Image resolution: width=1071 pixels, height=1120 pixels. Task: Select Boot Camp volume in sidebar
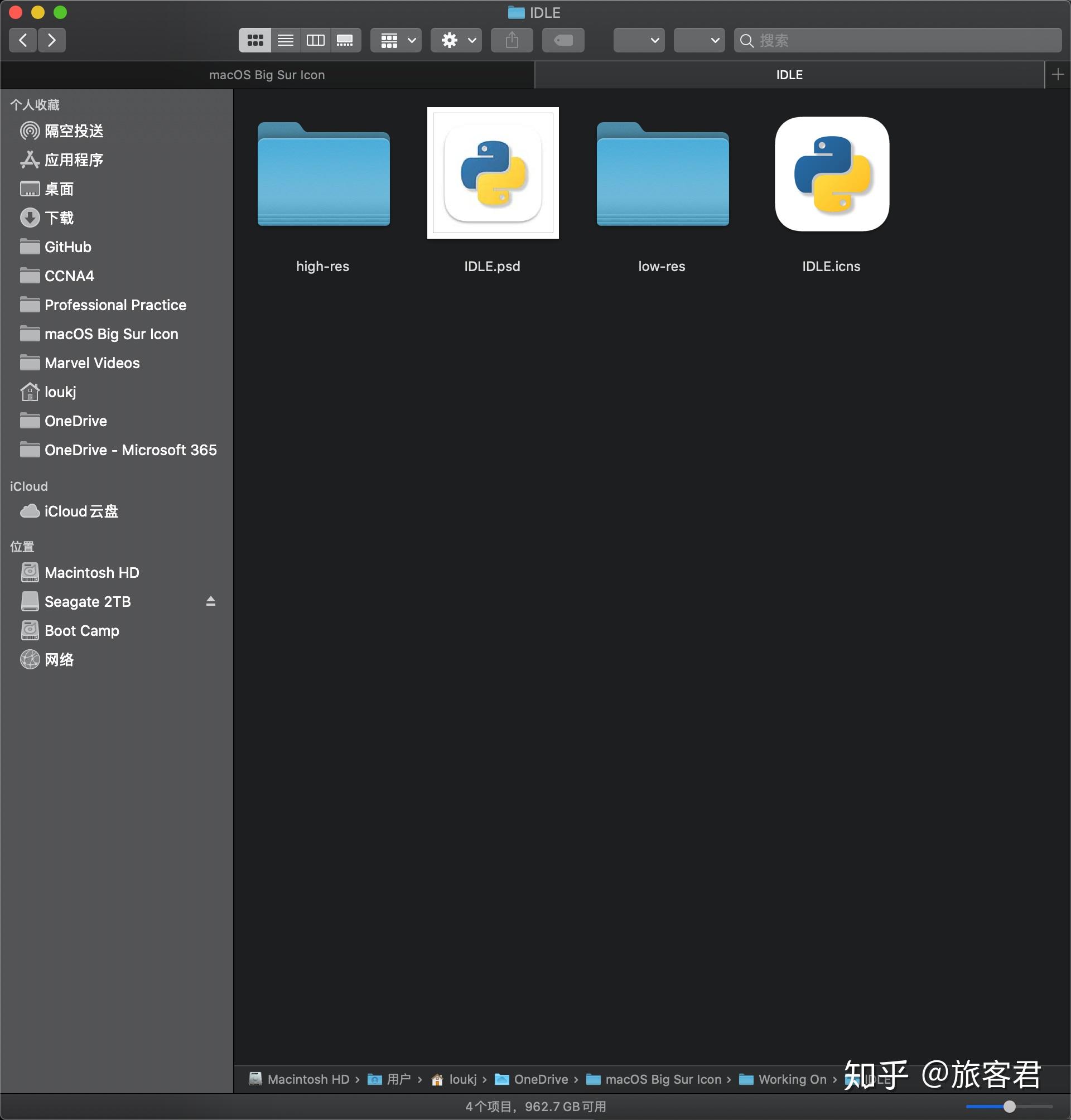117,631
